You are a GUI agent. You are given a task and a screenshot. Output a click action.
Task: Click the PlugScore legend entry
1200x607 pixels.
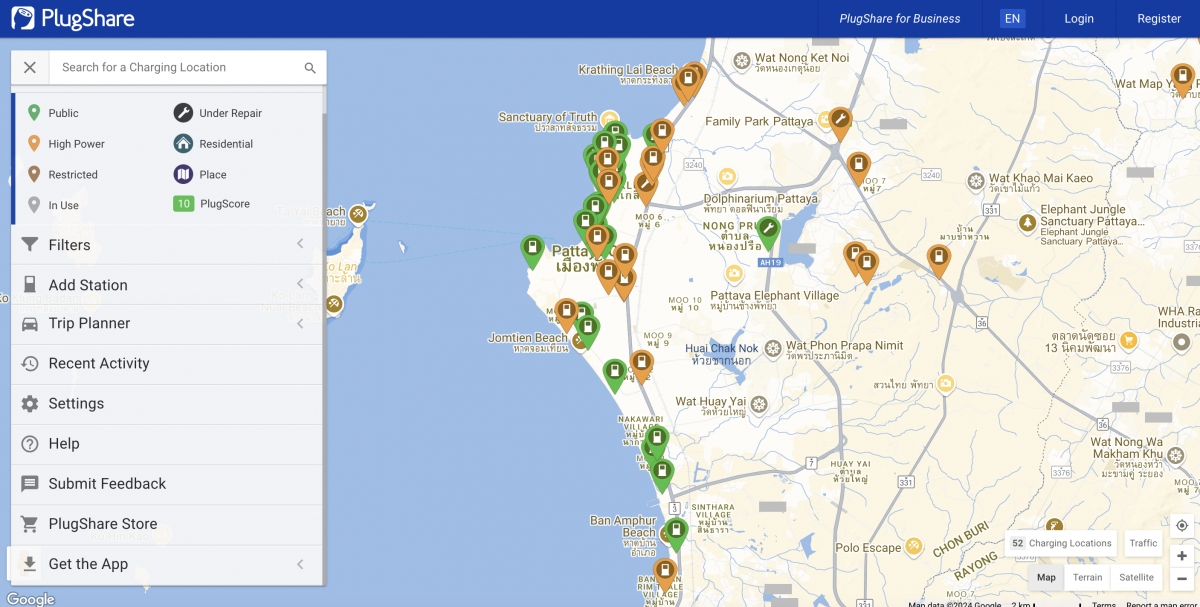212,204
